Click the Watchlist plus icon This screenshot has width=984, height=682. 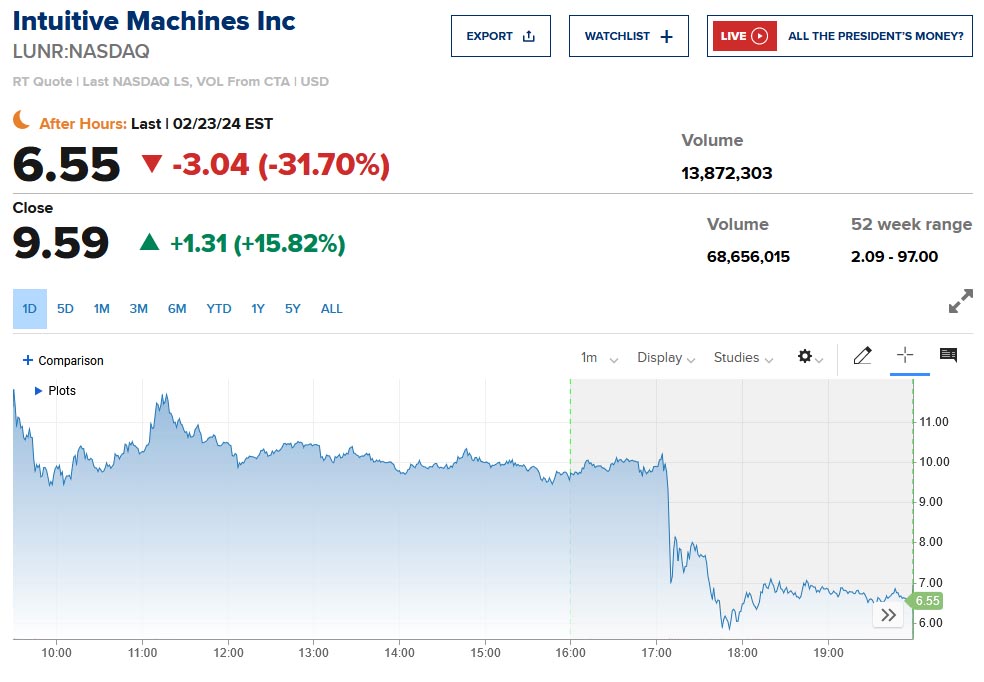tap(667, 36)
